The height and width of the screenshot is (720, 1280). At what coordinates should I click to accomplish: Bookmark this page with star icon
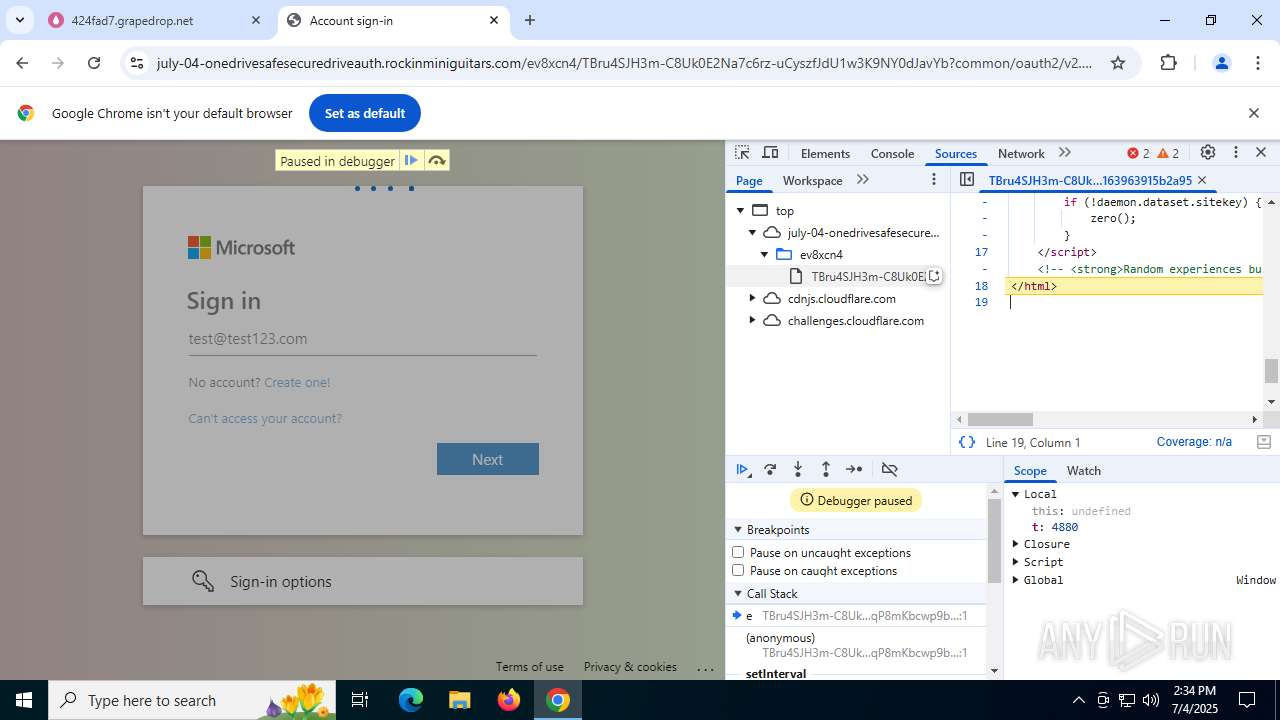tap(1118, 63)
